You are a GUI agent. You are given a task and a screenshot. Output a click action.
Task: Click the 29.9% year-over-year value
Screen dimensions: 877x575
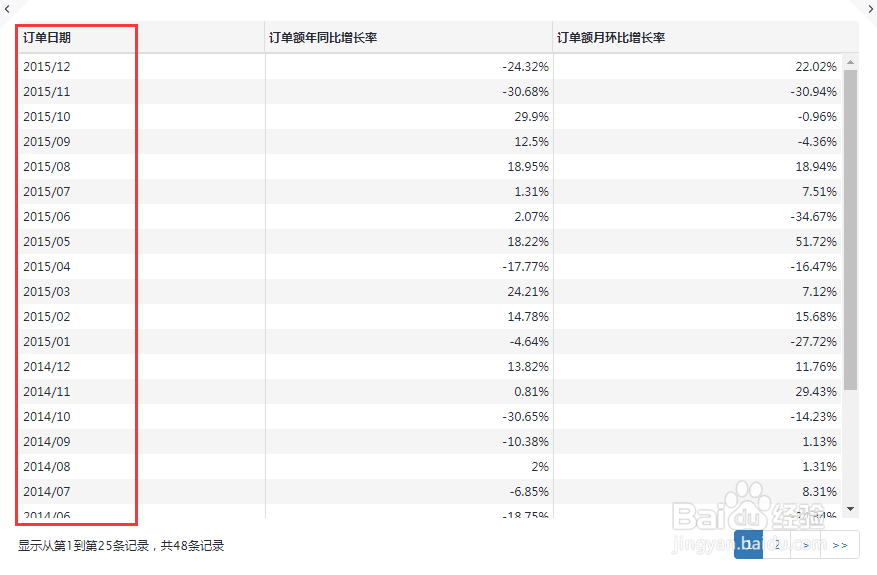530,117
